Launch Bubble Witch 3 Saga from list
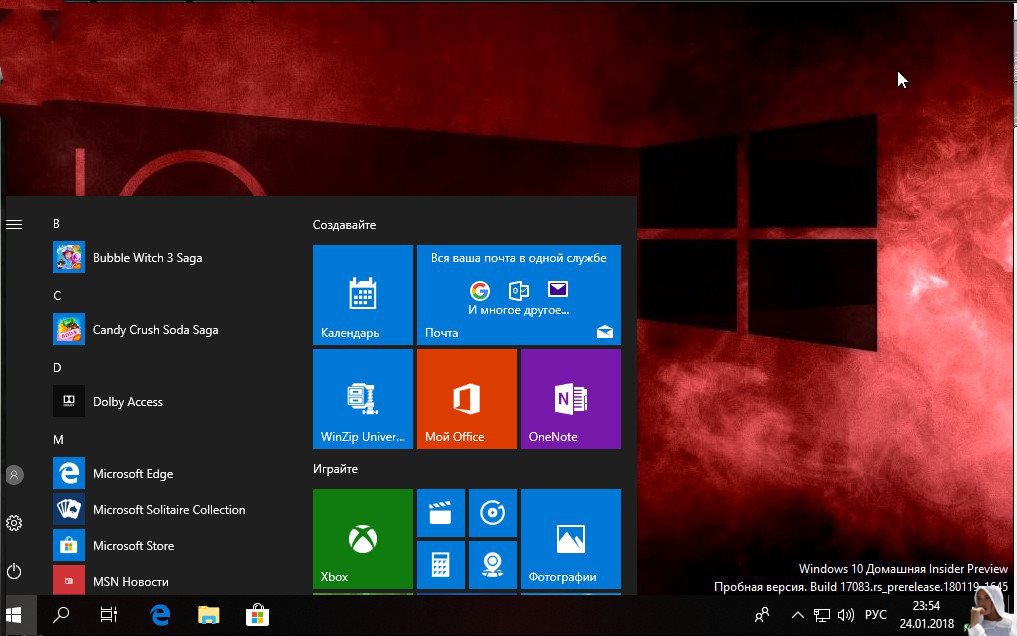The height and width of the screenshot is (636, 1017). coord(147,258)
